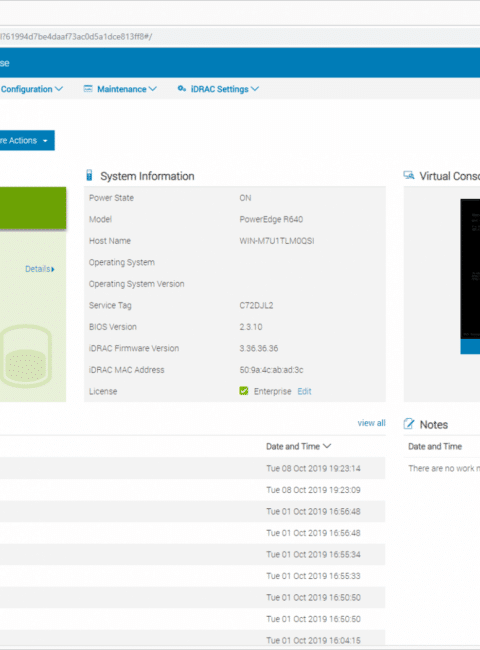The image size is (480, 650).
Task: Click log entry Tue 08 Oct 2019 19:23:09
Action: tap(313, 490)
